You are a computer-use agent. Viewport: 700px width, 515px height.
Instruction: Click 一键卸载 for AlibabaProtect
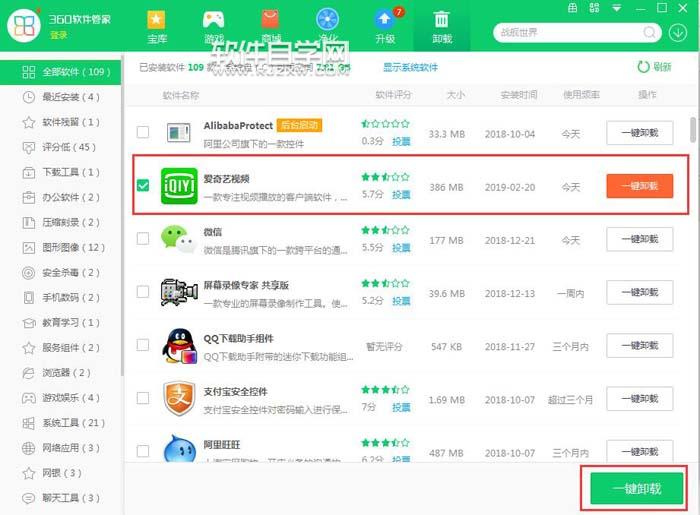[640, 133]
